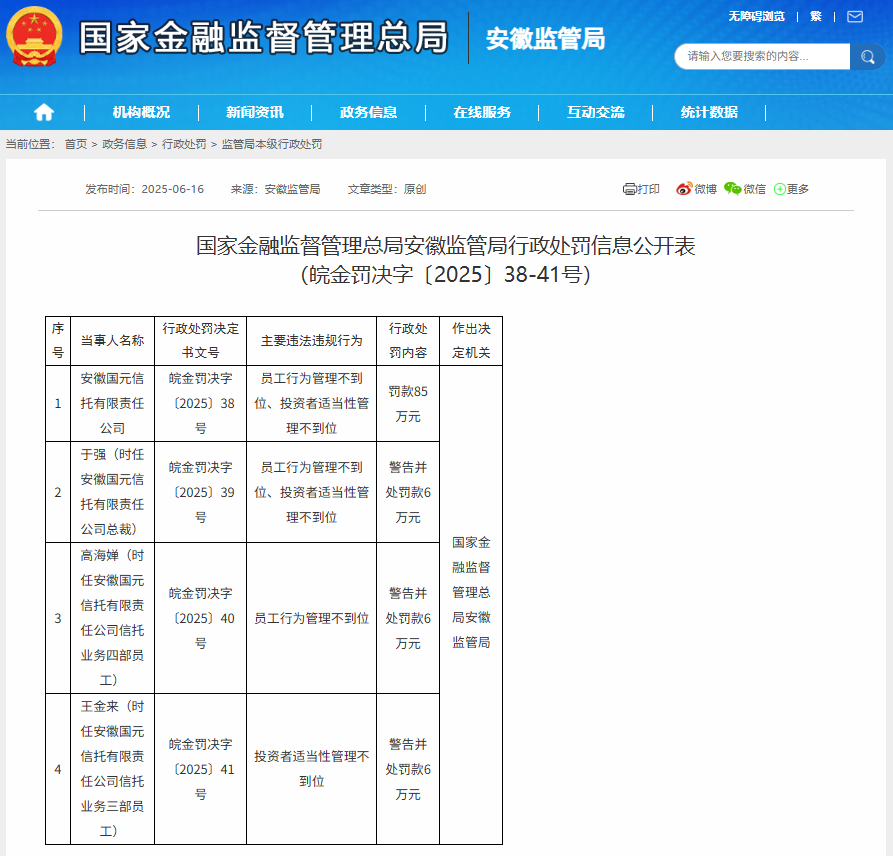Open the mail envelope icon
The width and height of the screenshot is (893, 856).
pyautogui.click(x=855, y=17)
